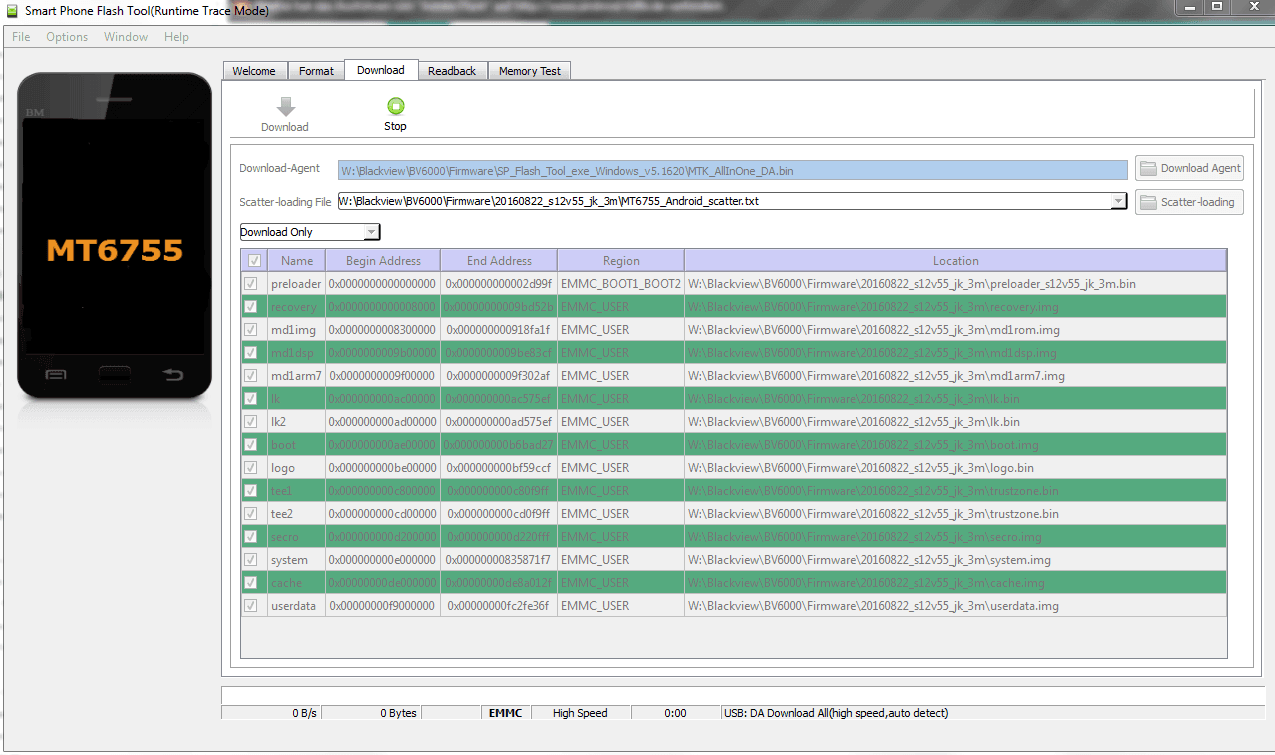Click the lk2 name cell
This screenshot has height=755, width=1275.
(x=297, y=422)
